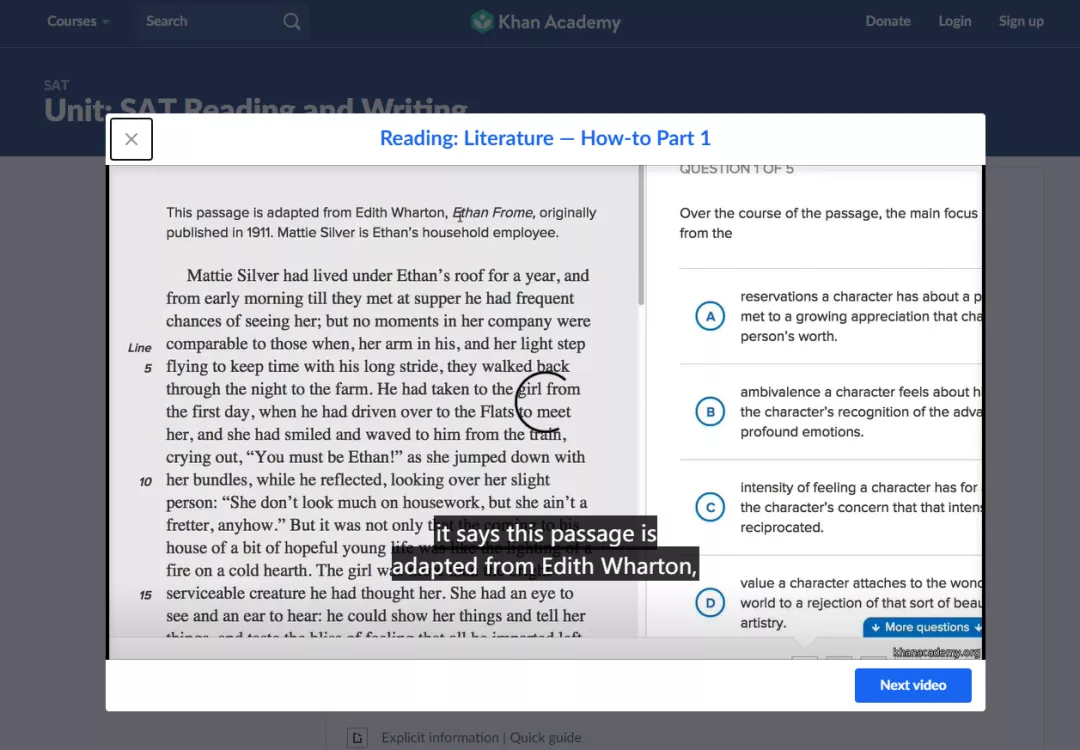
Task: Click the Next video button
Action: coord(913,685)
